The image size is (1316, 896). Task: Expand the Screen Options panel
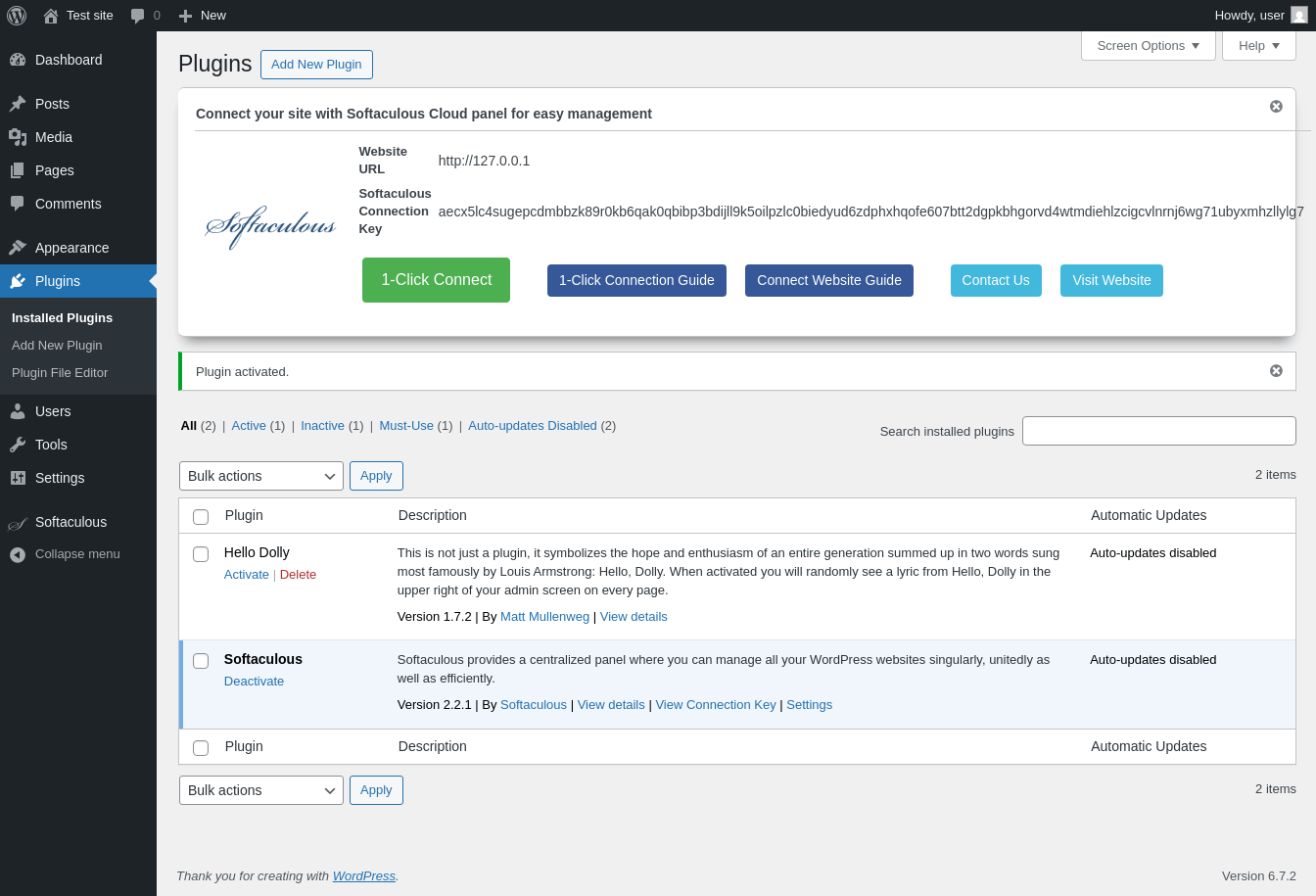[x=1149, y=46]
